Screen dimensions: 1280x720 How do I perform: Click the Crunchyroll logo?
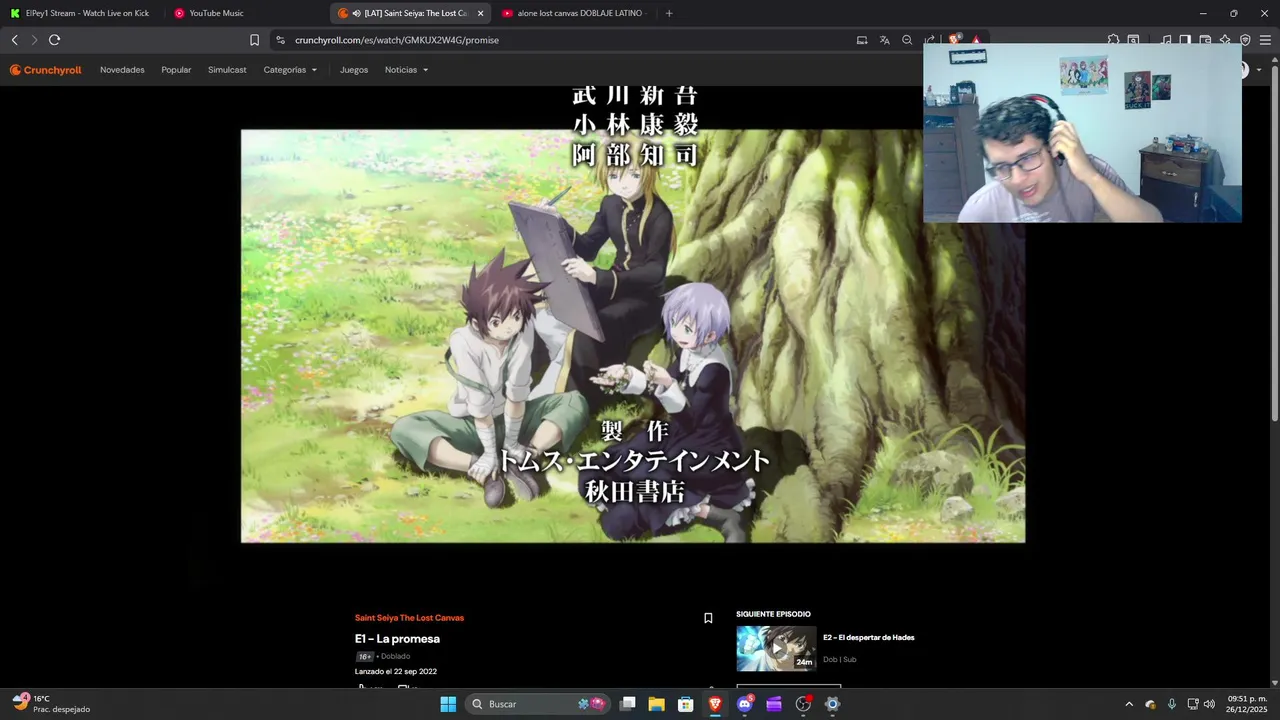[x=46, y=70]
